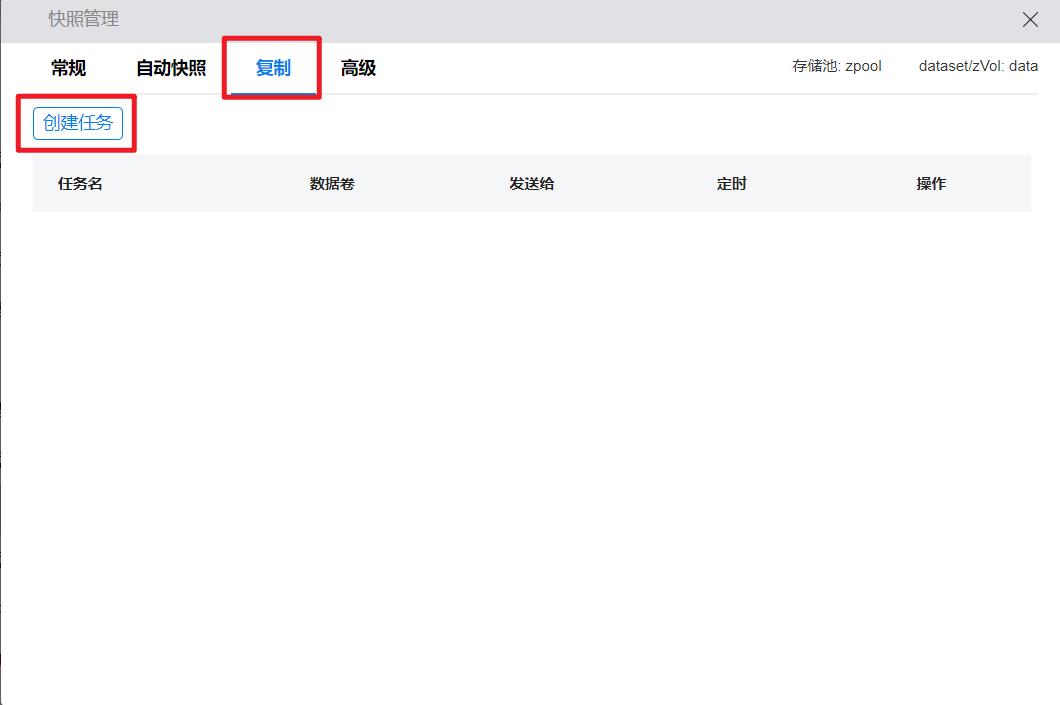Image resolution: width=1060 pixels, height=705 pixels.
Task: Open the 自动快照 tab
Action: [171, 69]
